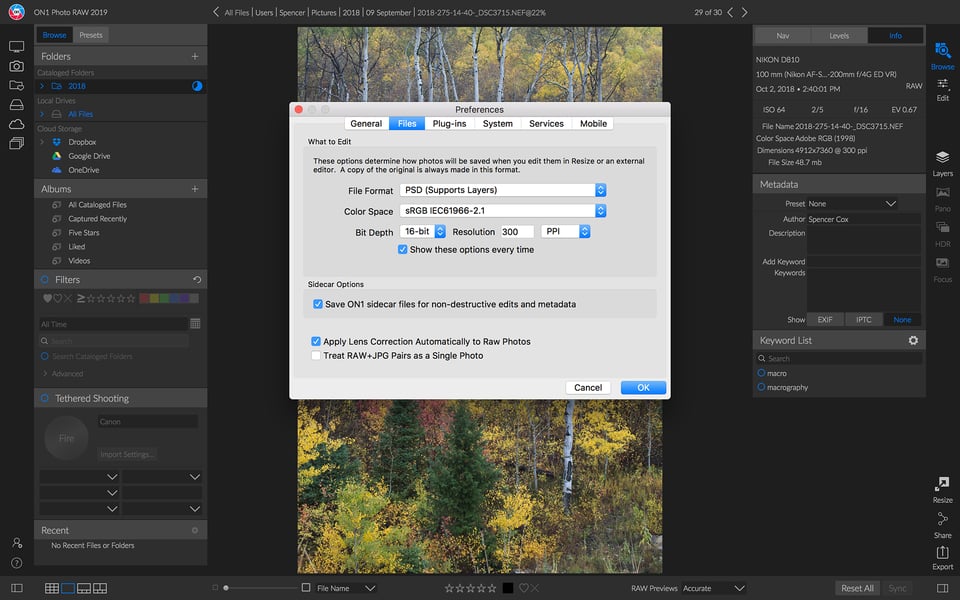Go to the next photo arrow in top bar
This screenshot has height=600, width=960.
click(744, 12)
